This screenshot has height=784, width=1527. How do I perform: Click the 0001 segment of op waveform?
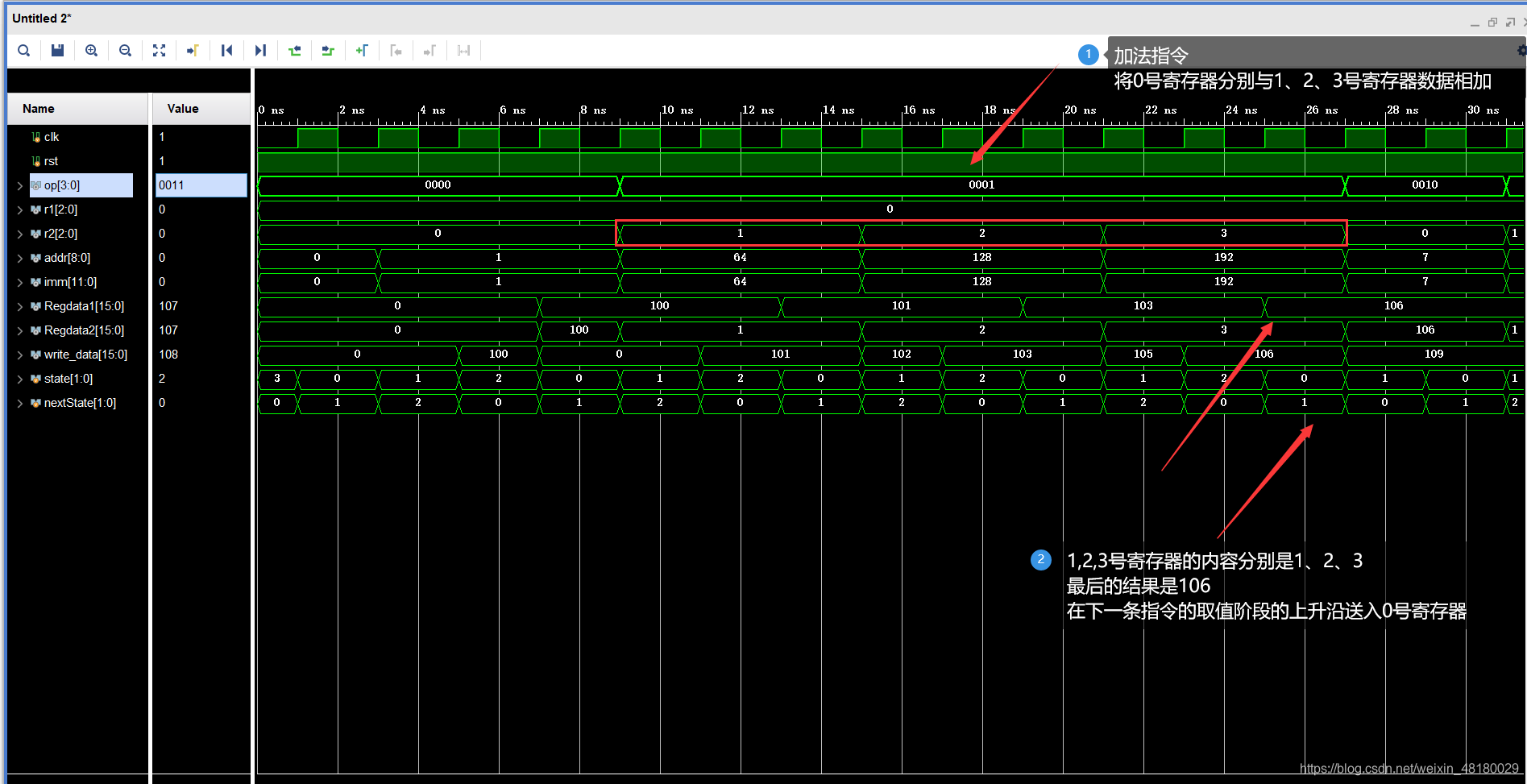[981, 185]
